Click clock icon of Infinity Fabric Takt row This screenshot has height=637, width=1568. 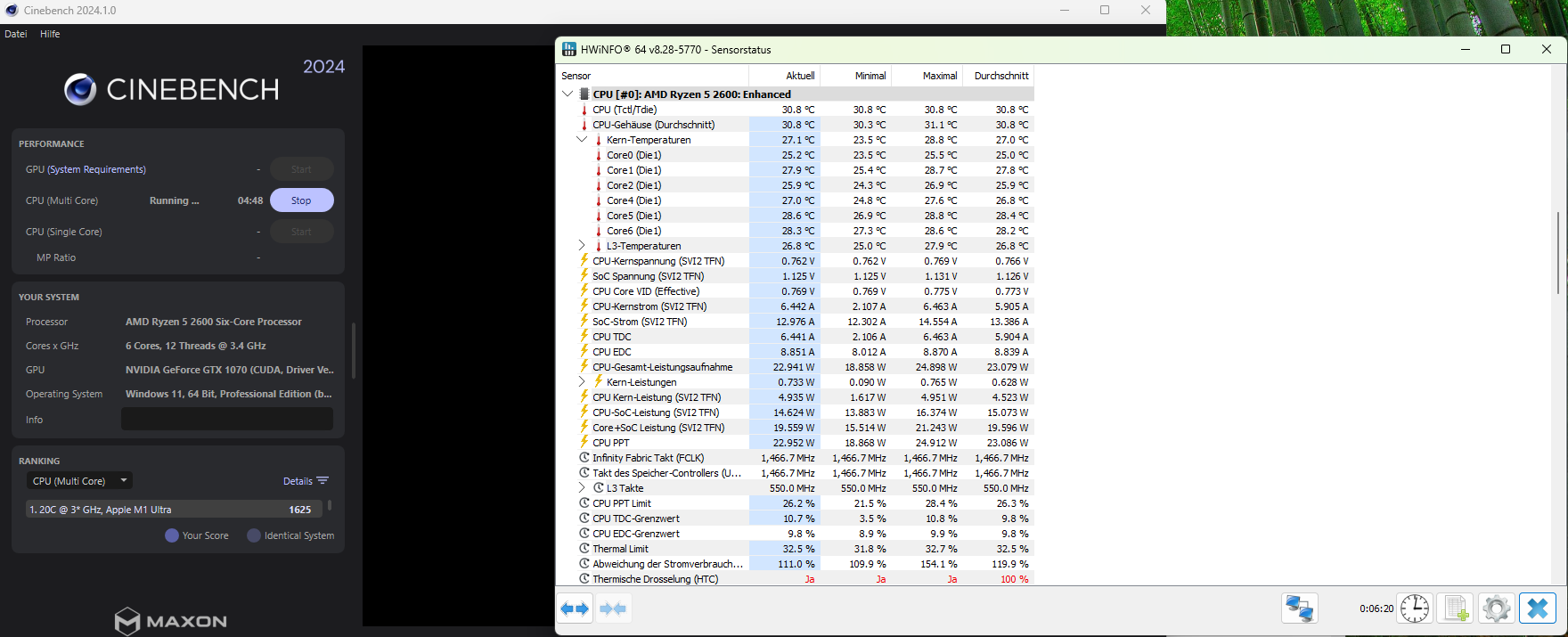[584, 458]
